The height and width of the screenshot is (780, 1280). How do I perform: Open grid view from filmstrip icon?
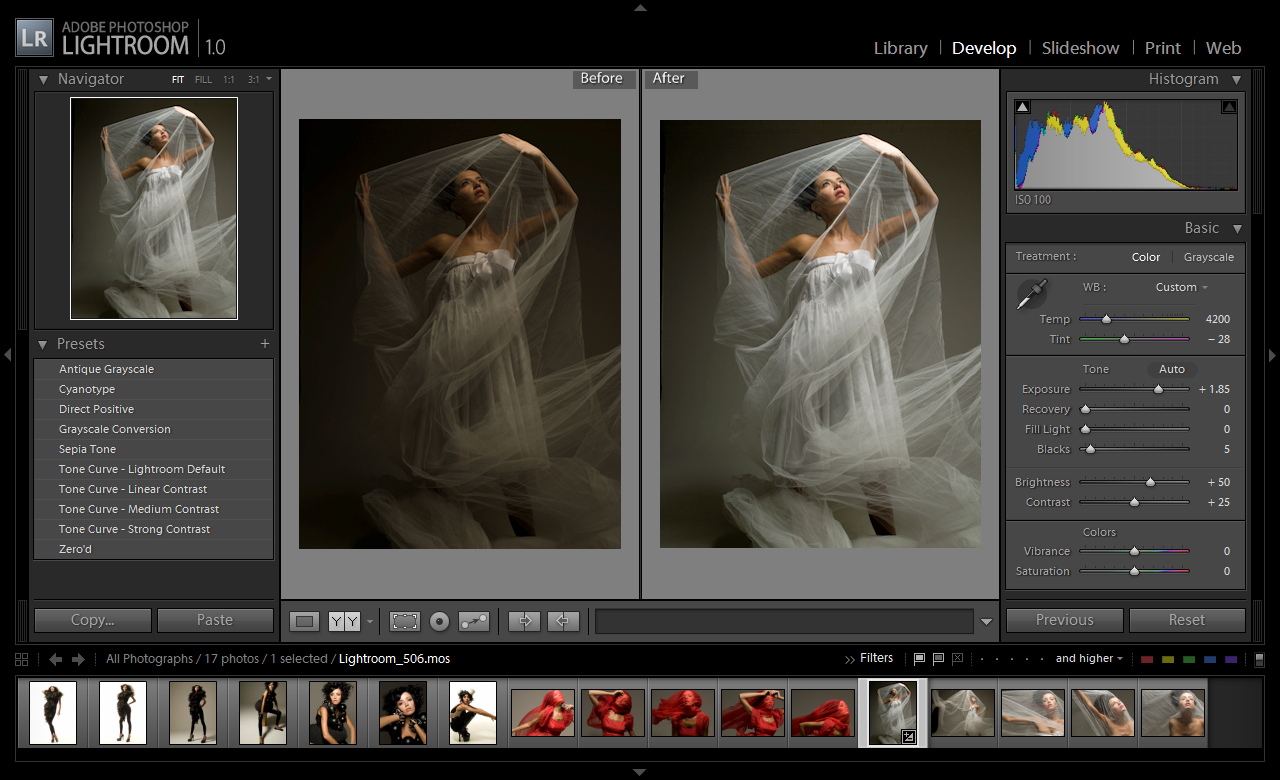pos(21,659)
